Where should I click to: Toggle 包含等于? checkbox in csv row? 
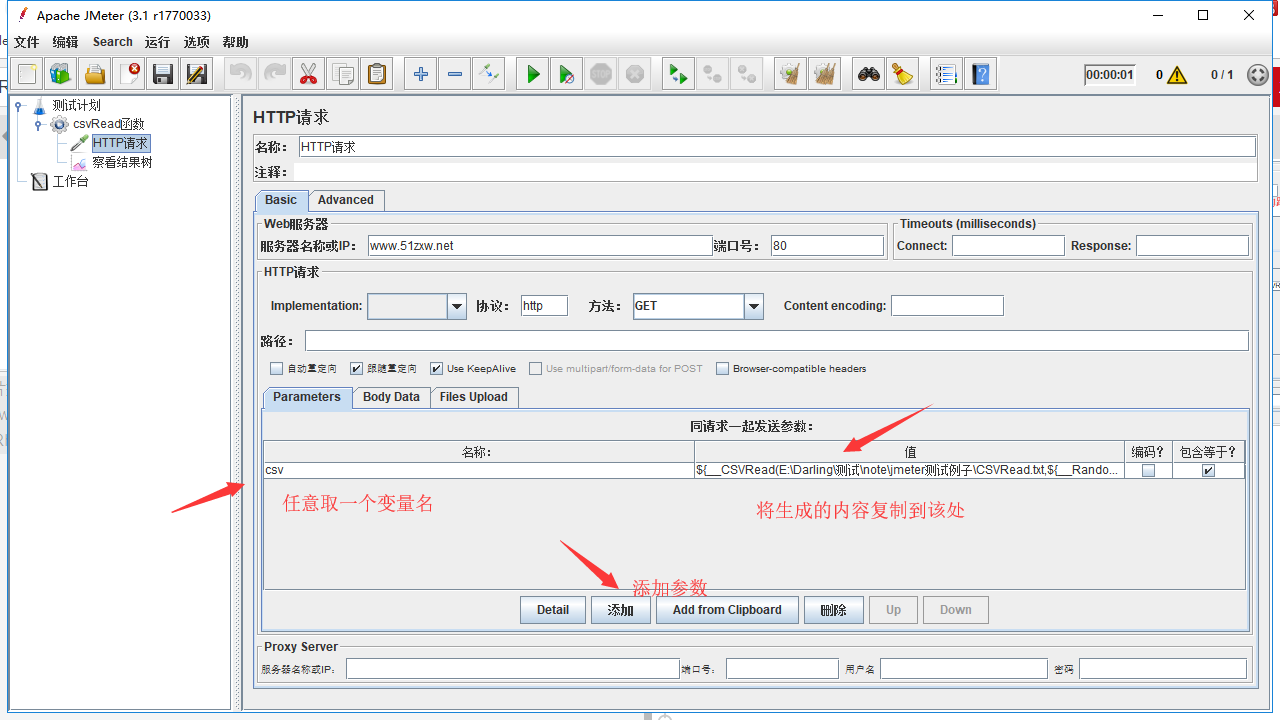point(1208,470)
